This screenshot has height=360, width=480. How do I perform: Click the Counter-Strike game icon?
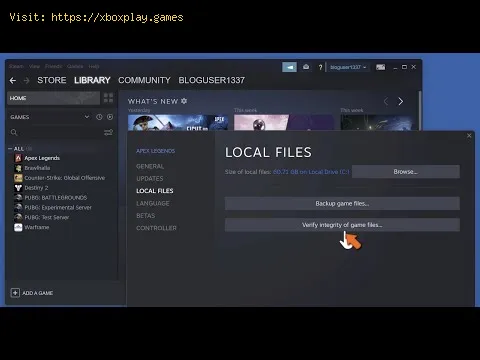coord(18,178)
